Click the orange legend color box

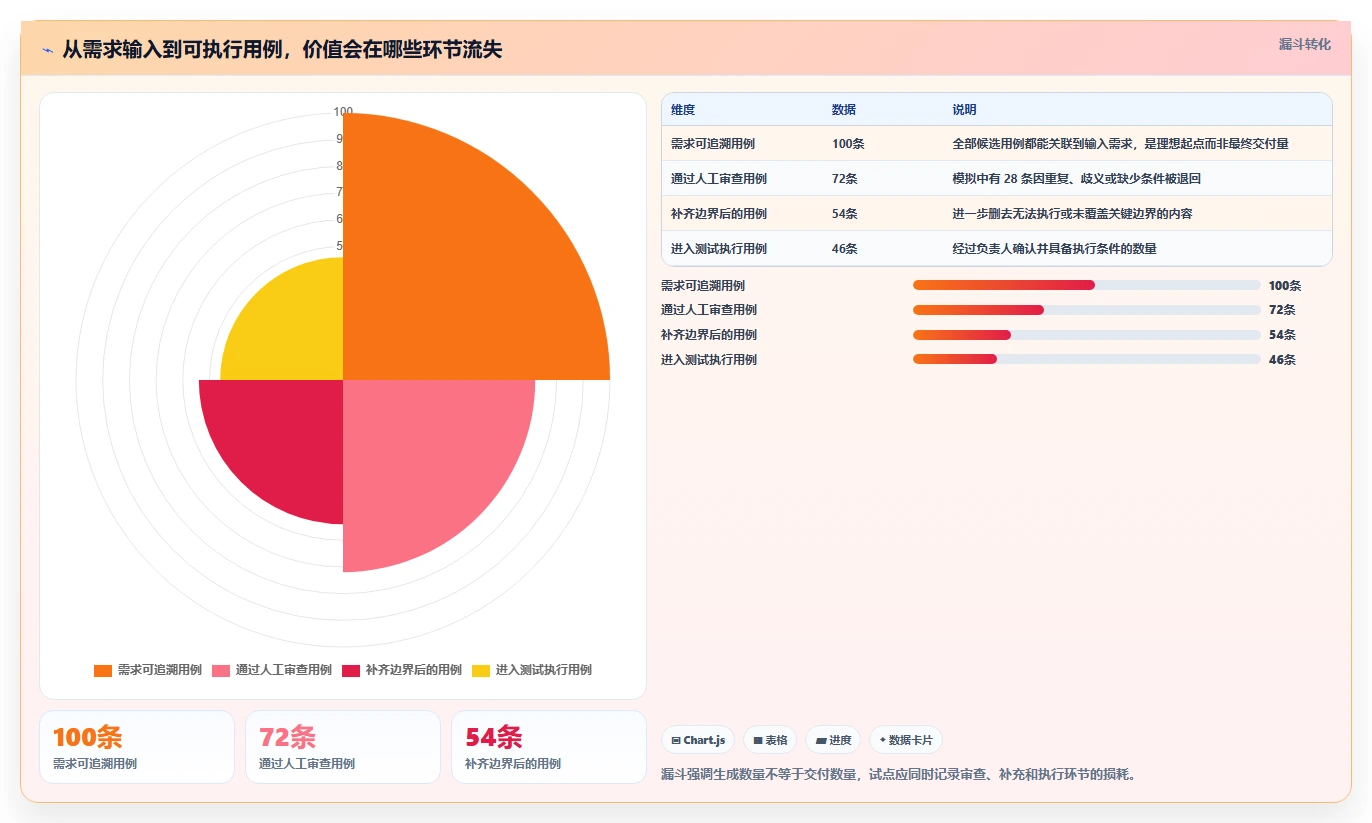pyautogui.click(x=103, y=671)
